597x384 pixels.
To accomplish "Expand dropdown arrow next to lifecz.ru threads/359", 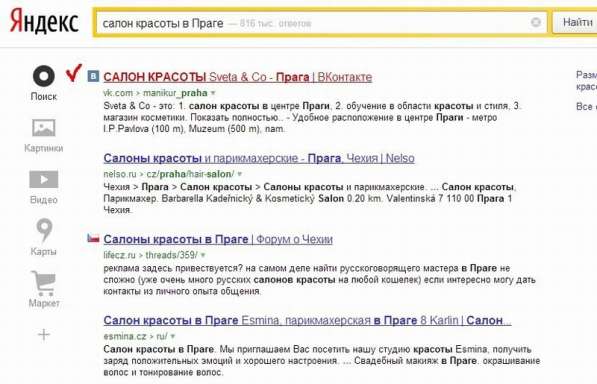I will click(203, 255).
